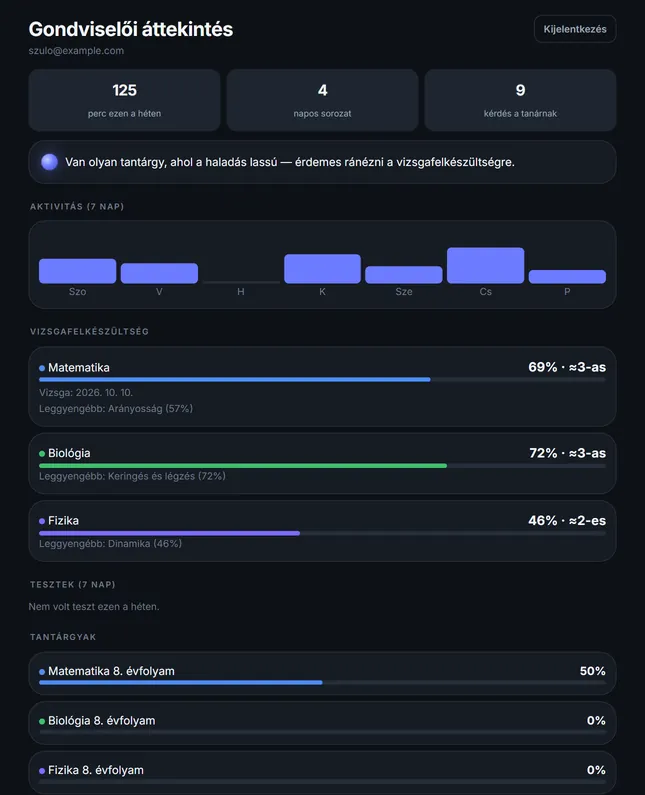Click the Cs activity bar in chart
Screen dimensions: 645x795
485,265
